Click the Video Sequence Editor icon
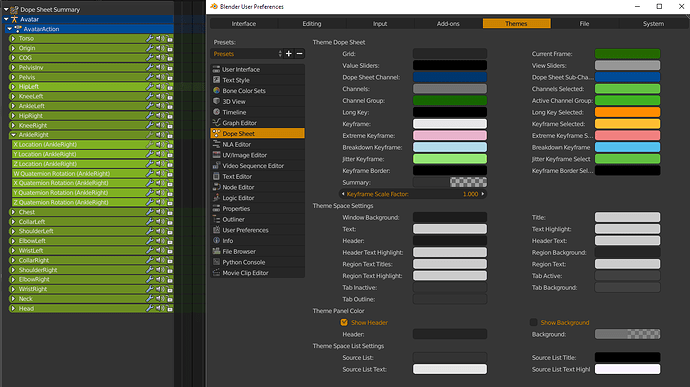690x387 pixels. point(217,166)
